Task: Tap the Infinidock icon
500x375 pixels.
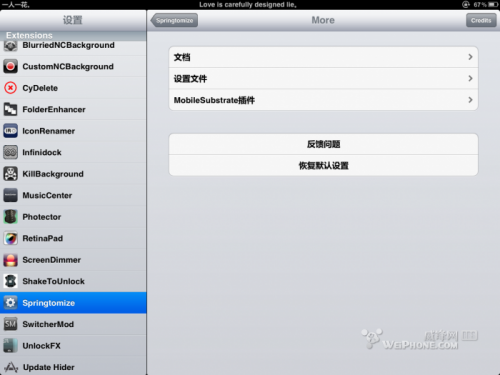Action: pyautogui.click(x=10, y=152)
